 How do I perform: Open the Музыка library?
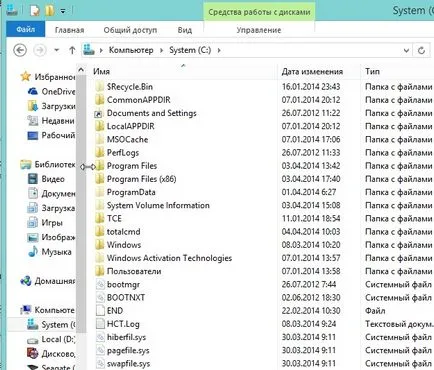[50, 252]
